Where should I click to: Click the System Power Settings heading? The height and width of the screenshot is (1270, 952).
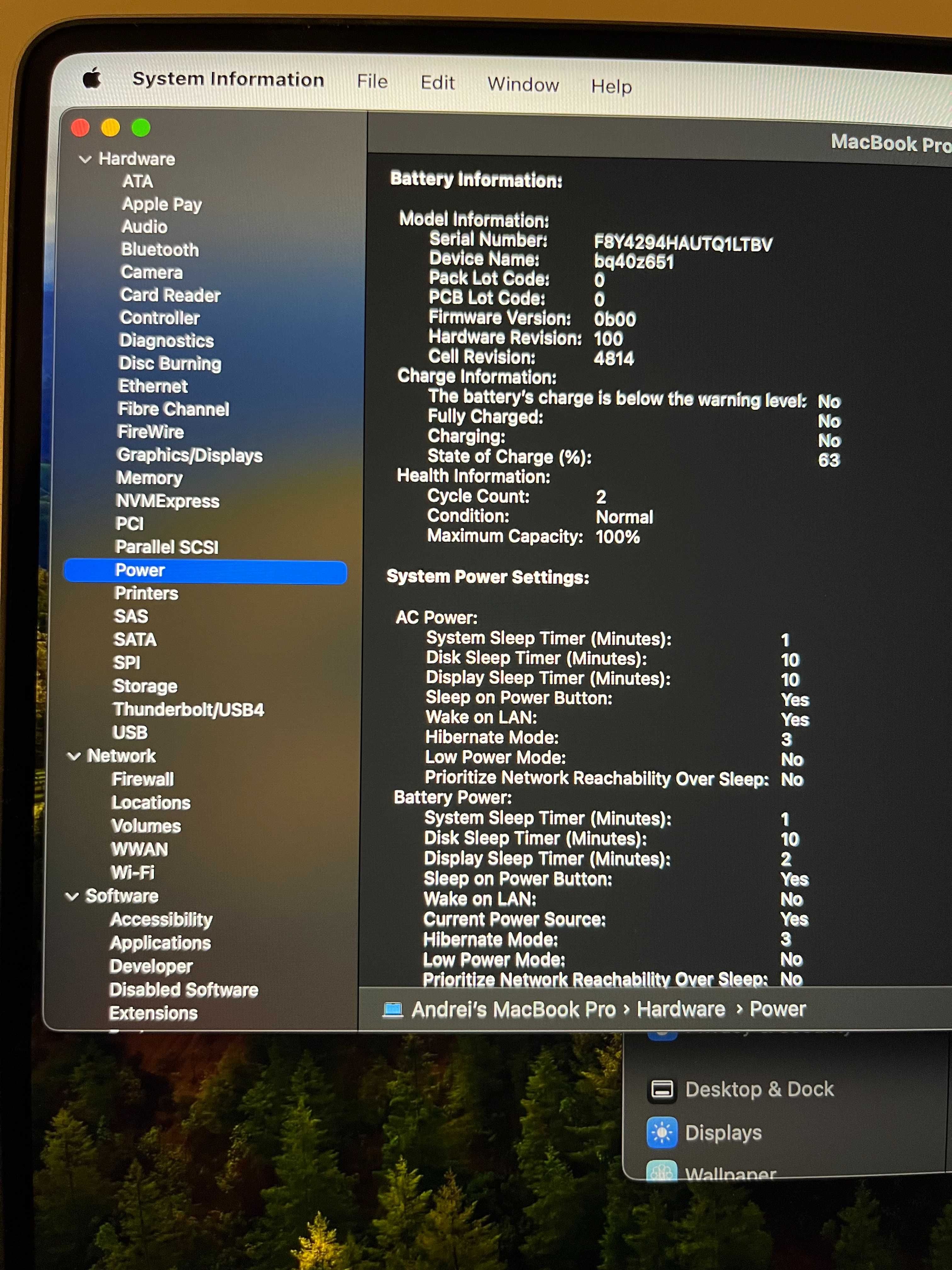[488, 577]
